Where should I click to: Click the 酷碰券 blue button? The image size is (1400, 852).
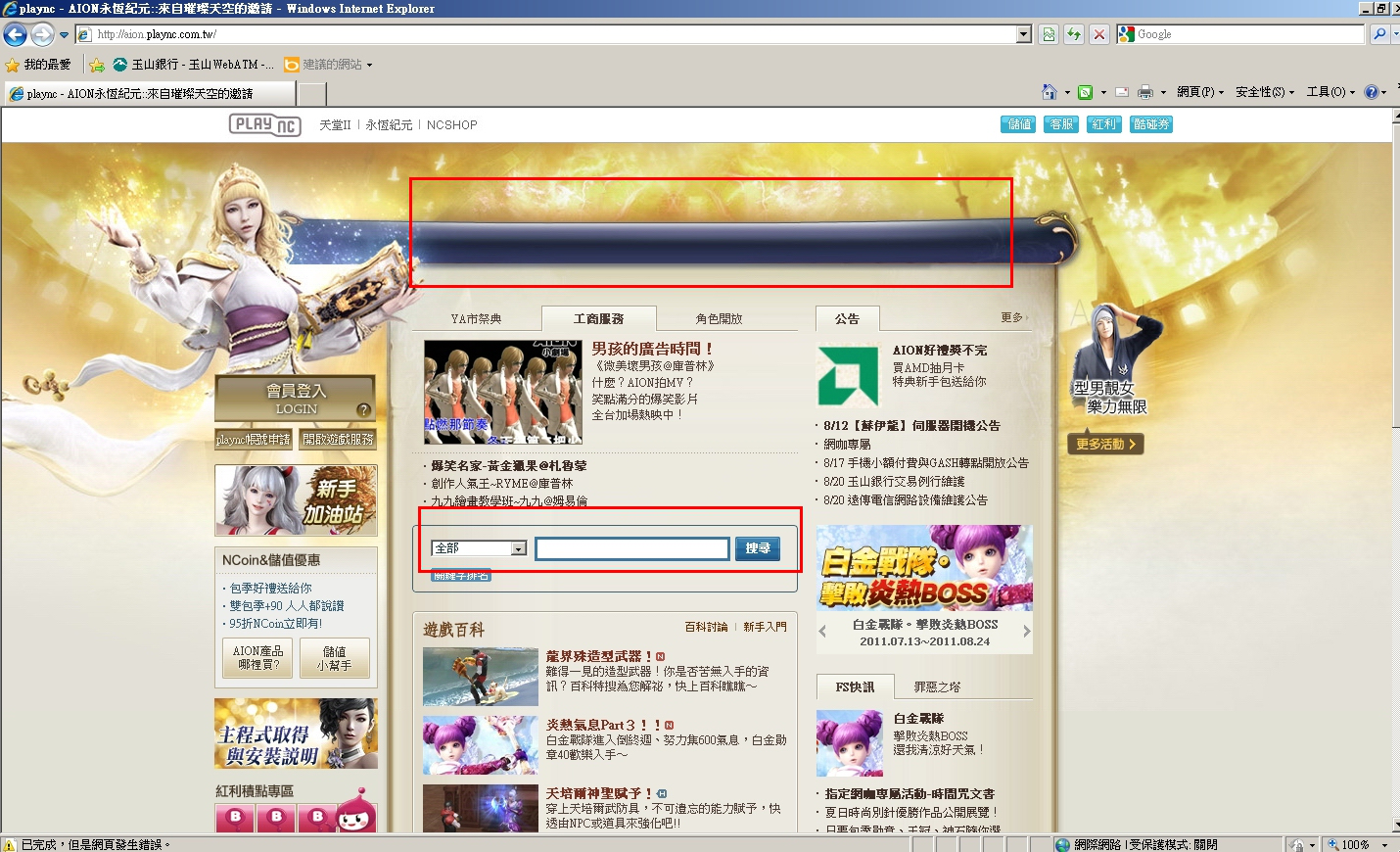(1150, 124)
